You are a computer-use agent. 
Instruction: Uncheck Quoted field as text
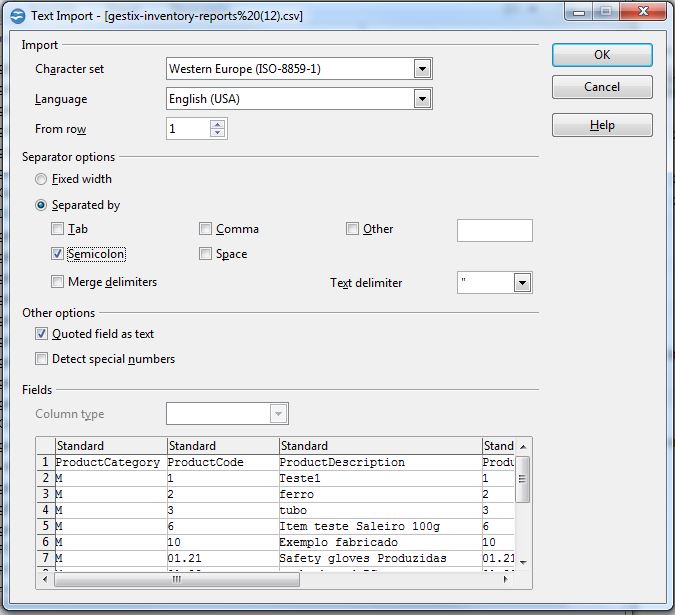pyautogui.click(x=41, y=334)
